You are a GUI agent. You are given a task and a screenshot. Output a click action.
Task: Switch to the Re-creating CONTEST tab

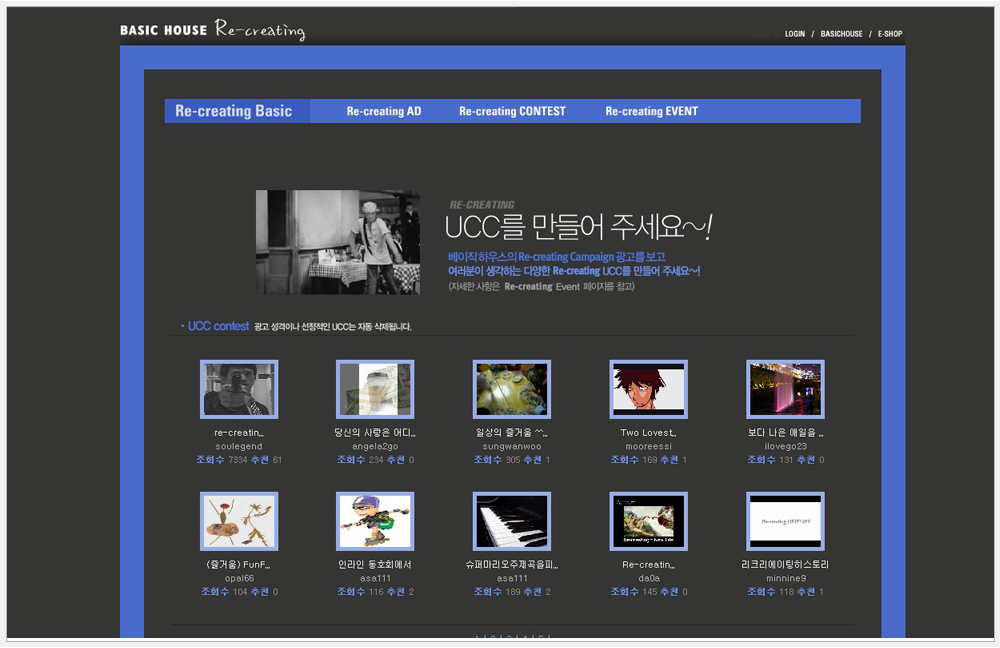tap(512, 111)
